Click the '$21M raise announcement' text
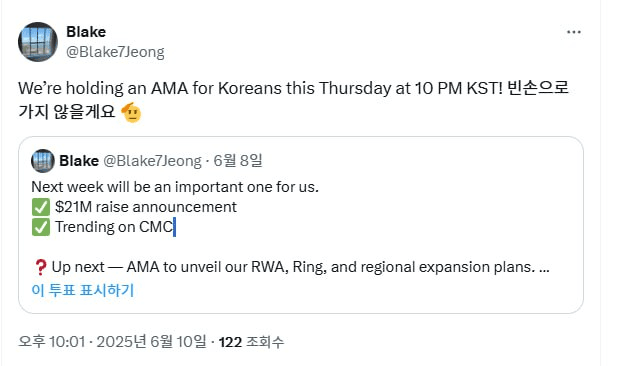The width and height of the screenshot is (623, 366). 146,207
